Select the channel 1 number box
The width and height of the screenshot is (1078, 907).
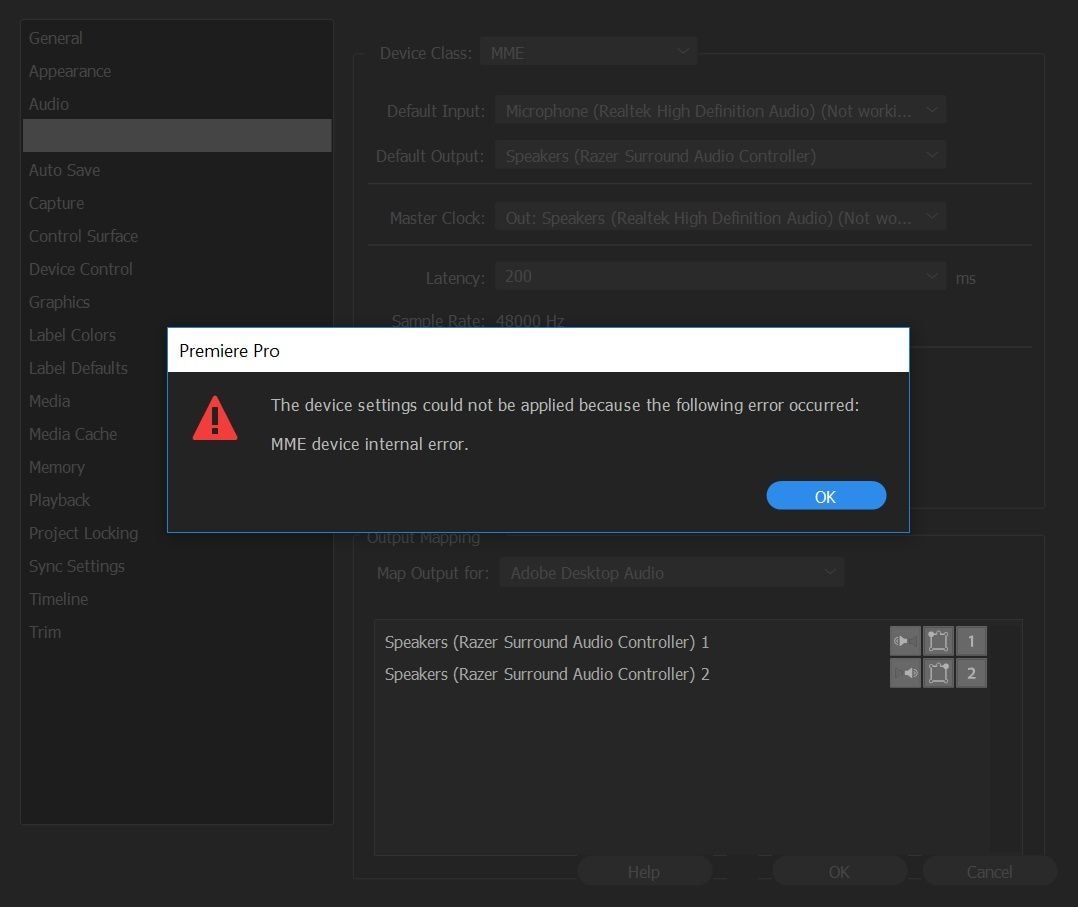coord(971,641)
